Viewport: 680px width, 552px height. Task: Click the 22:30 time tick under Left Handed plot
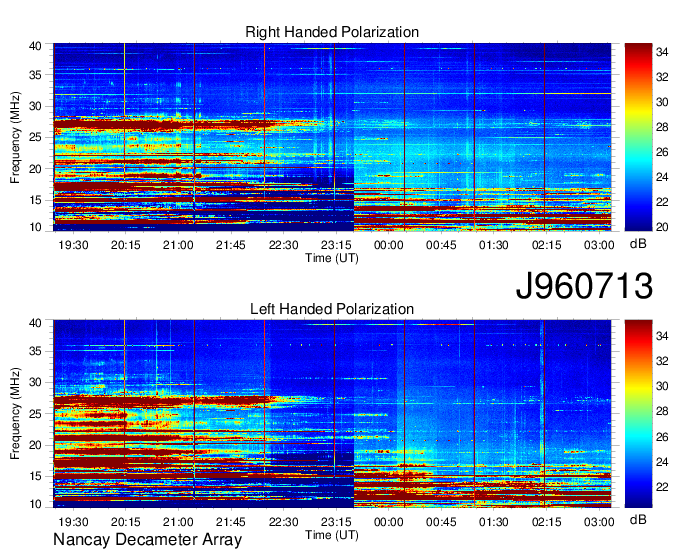(x=284, y=522)
